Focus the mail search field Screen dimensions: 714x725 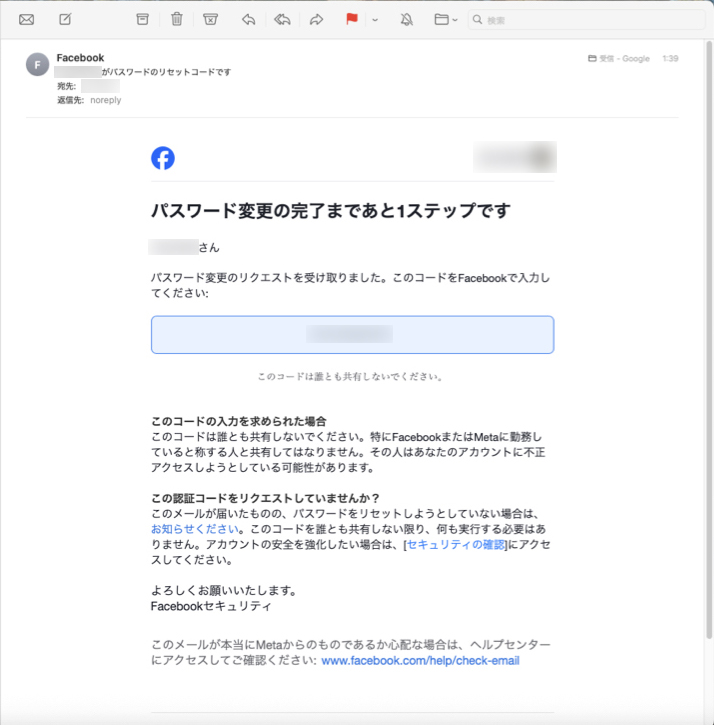click(586, 20)
